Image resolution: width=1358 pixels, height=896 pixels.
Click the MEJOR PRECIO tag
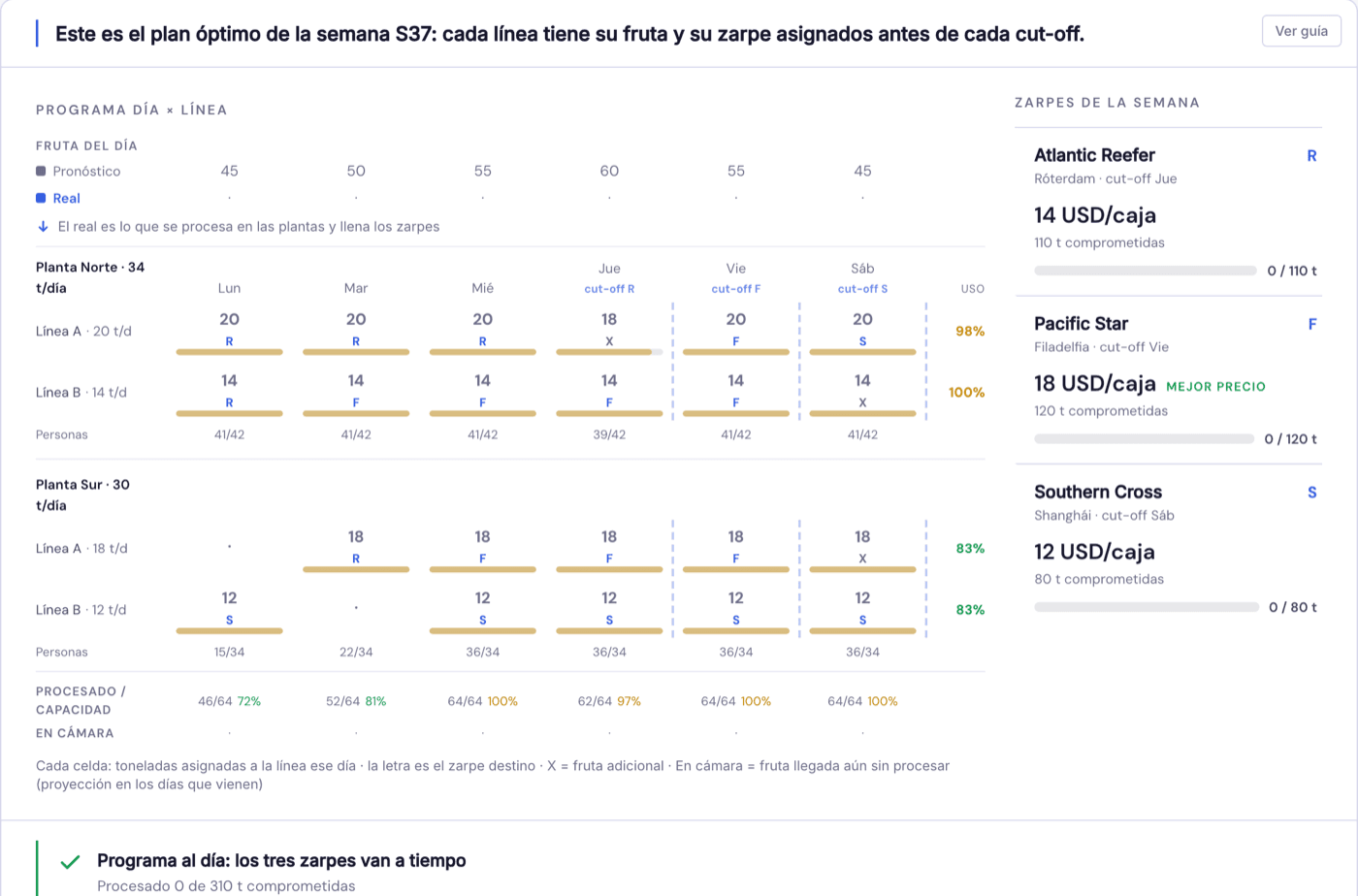1215,386
